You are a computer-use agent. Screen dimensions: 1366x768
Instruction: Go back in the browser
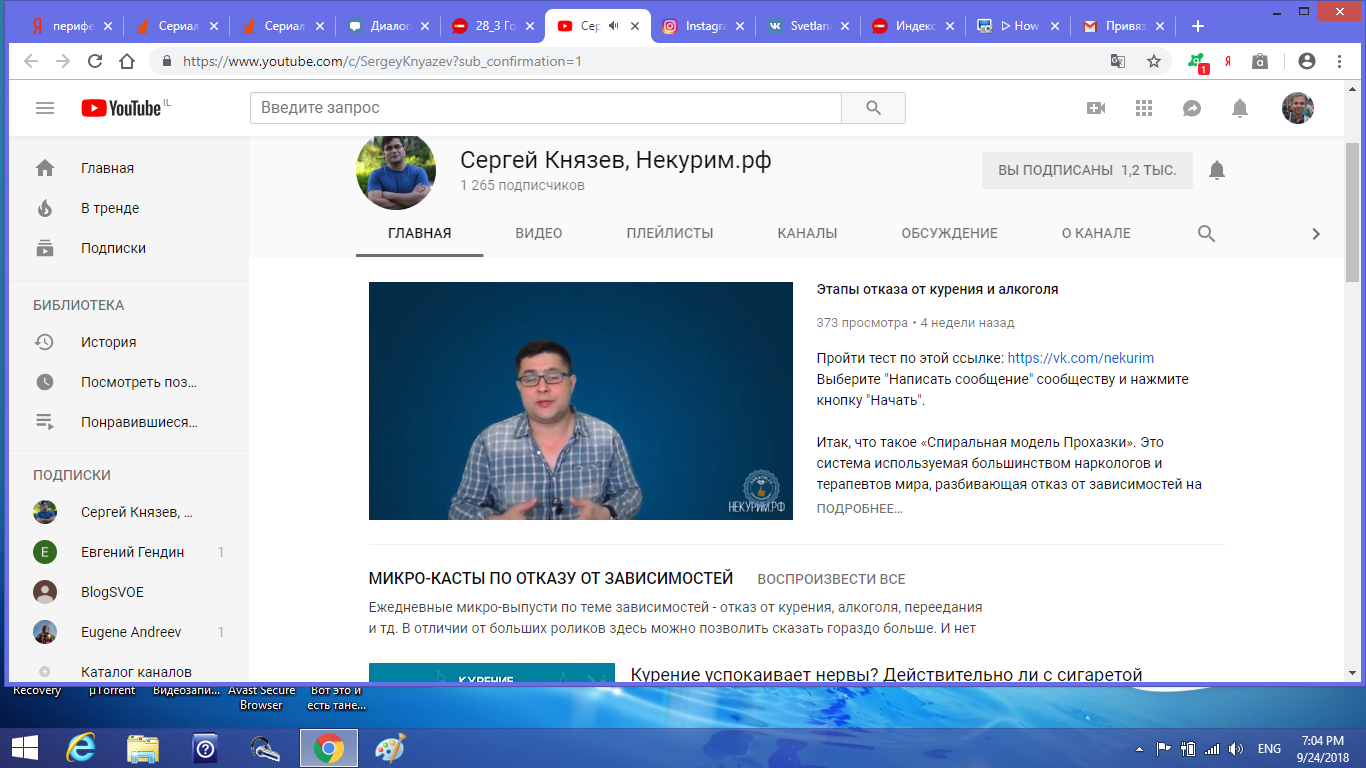(x=31, y=61)
